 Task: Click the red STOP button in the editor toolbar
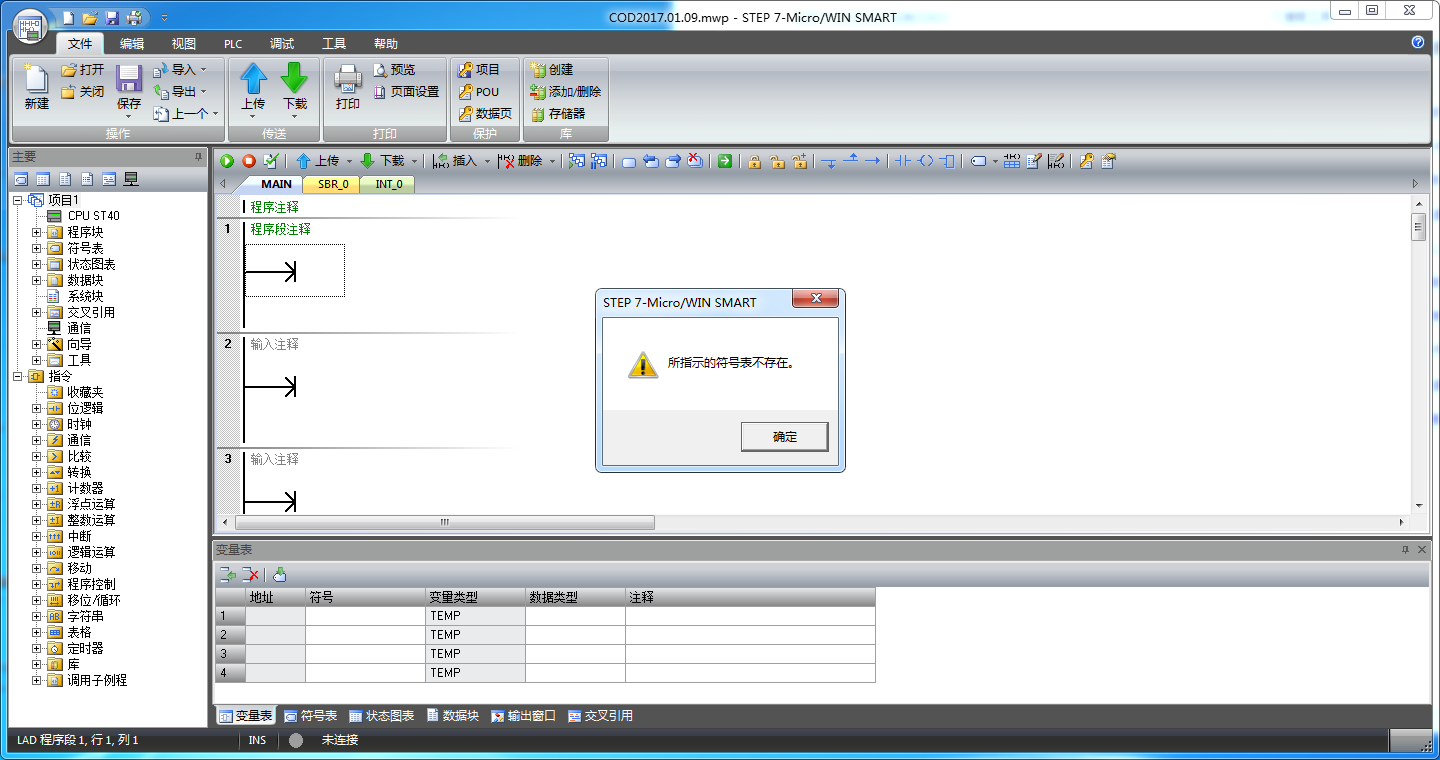pos(249,161)
